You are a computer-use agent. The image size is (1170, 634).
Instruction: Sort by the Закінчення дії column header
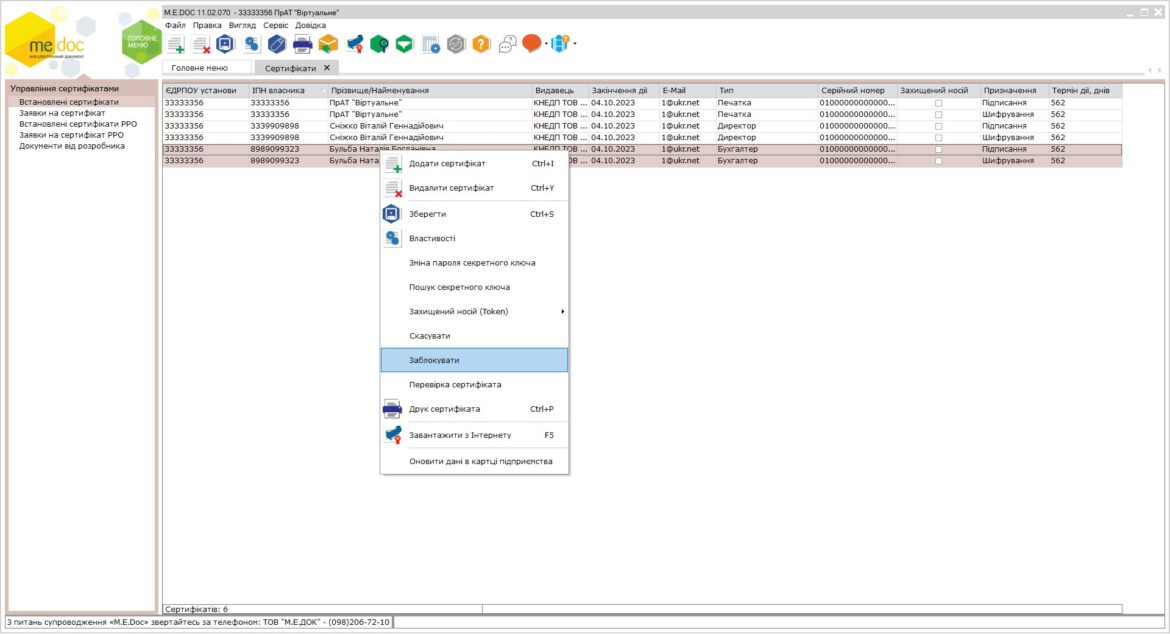point(624,90)
